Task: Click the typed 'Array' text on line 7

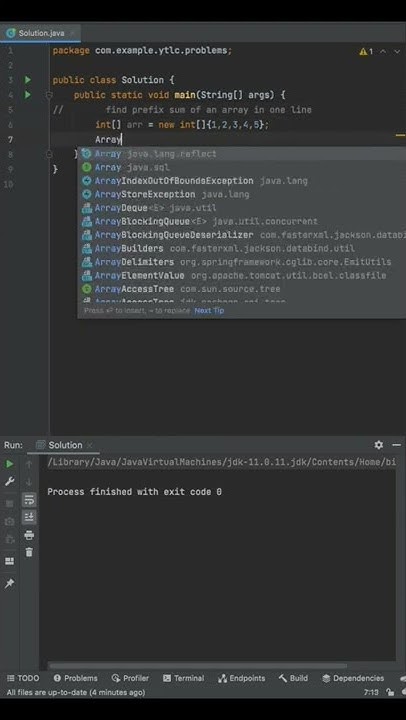Action: [108, 140]
